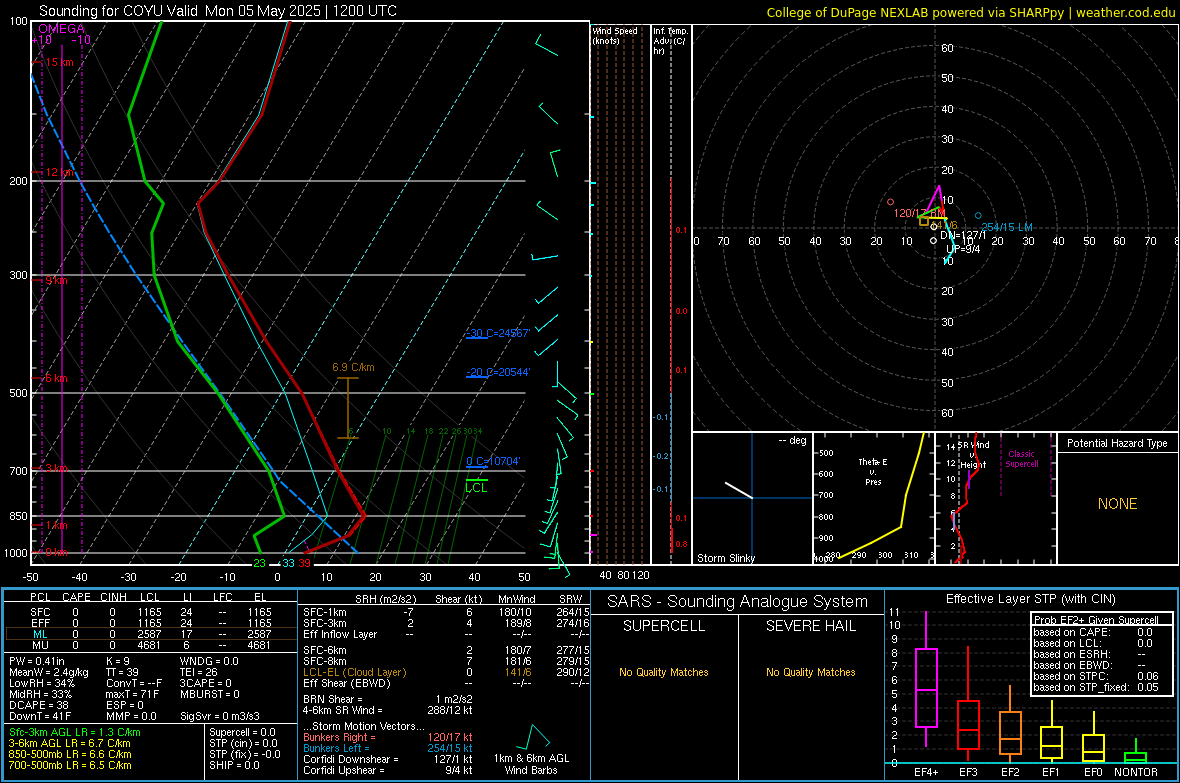Click the 15 km height marker

(x=59, y=62)
